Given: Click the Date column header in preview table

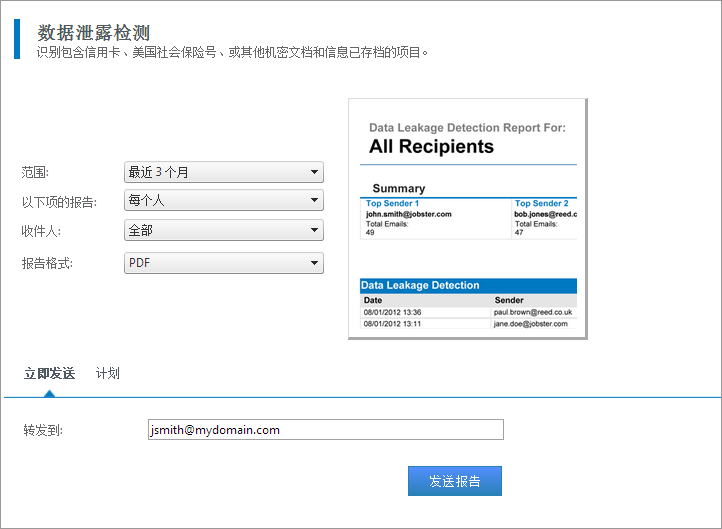Looking at the screenshot, I should coord(373,300).
